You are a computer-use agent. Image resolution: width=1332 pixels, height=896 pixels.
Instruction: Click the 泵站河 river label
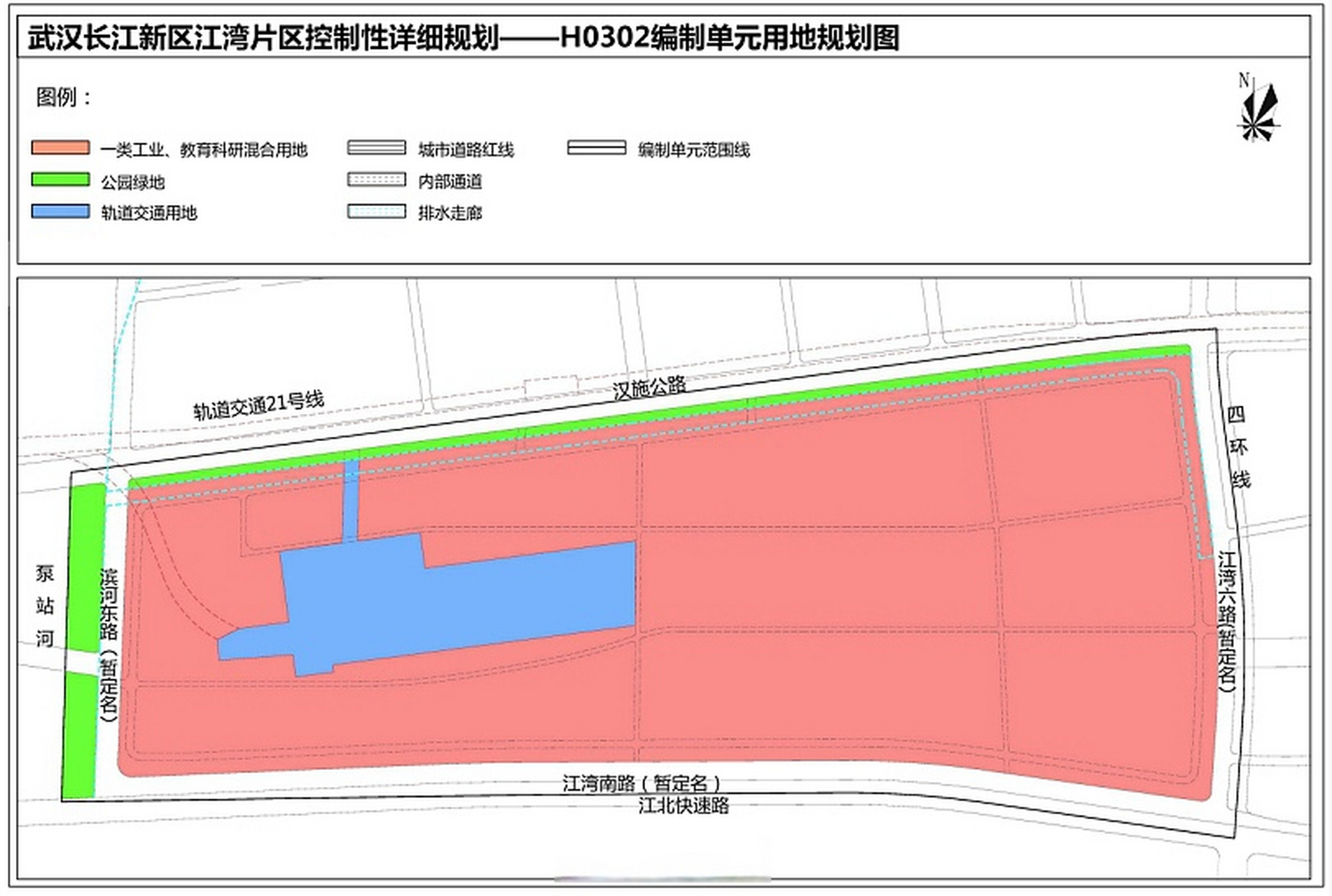[x=45, y=606]
